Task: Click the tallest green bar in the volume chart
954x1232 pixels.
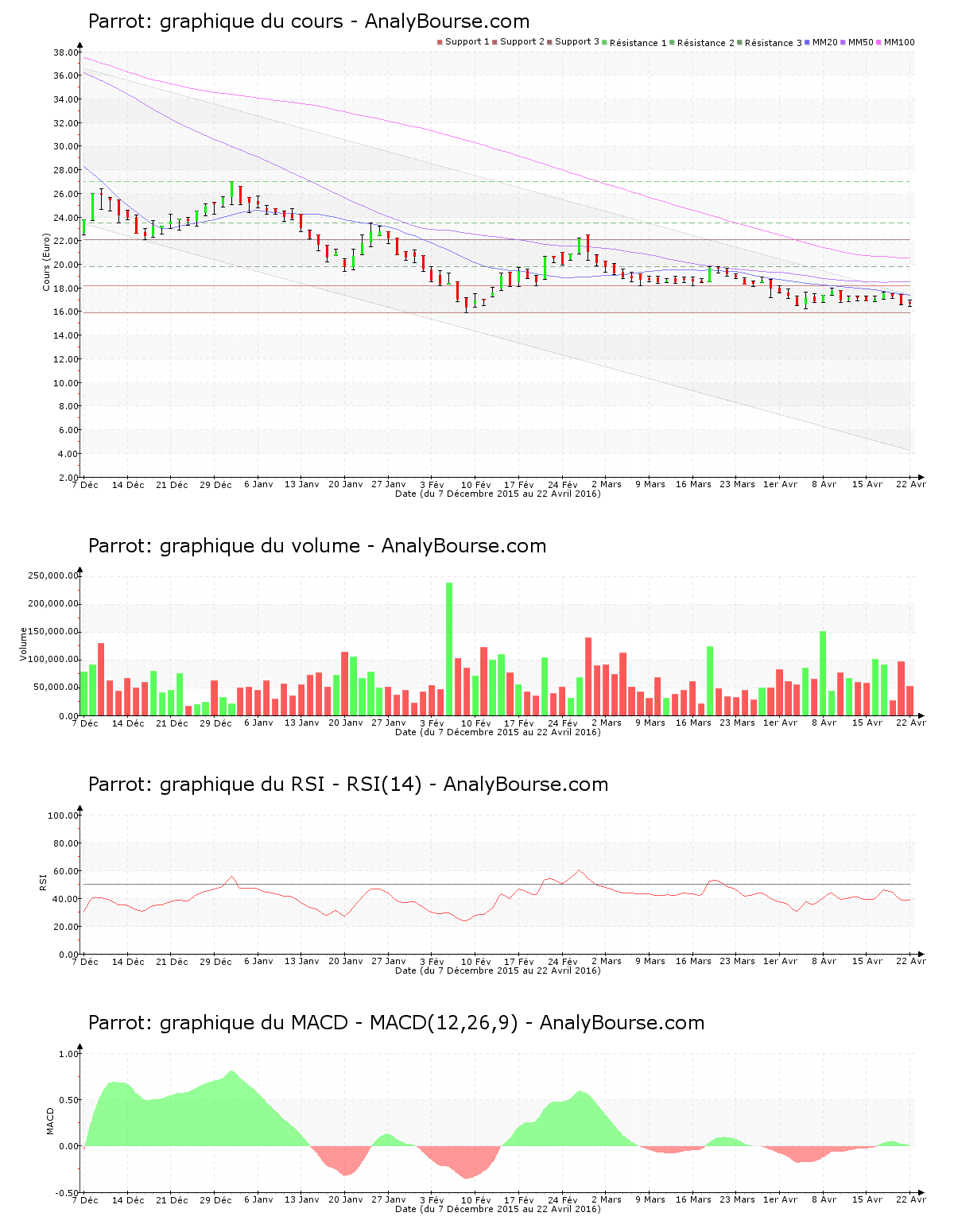Action: point(449,649)
